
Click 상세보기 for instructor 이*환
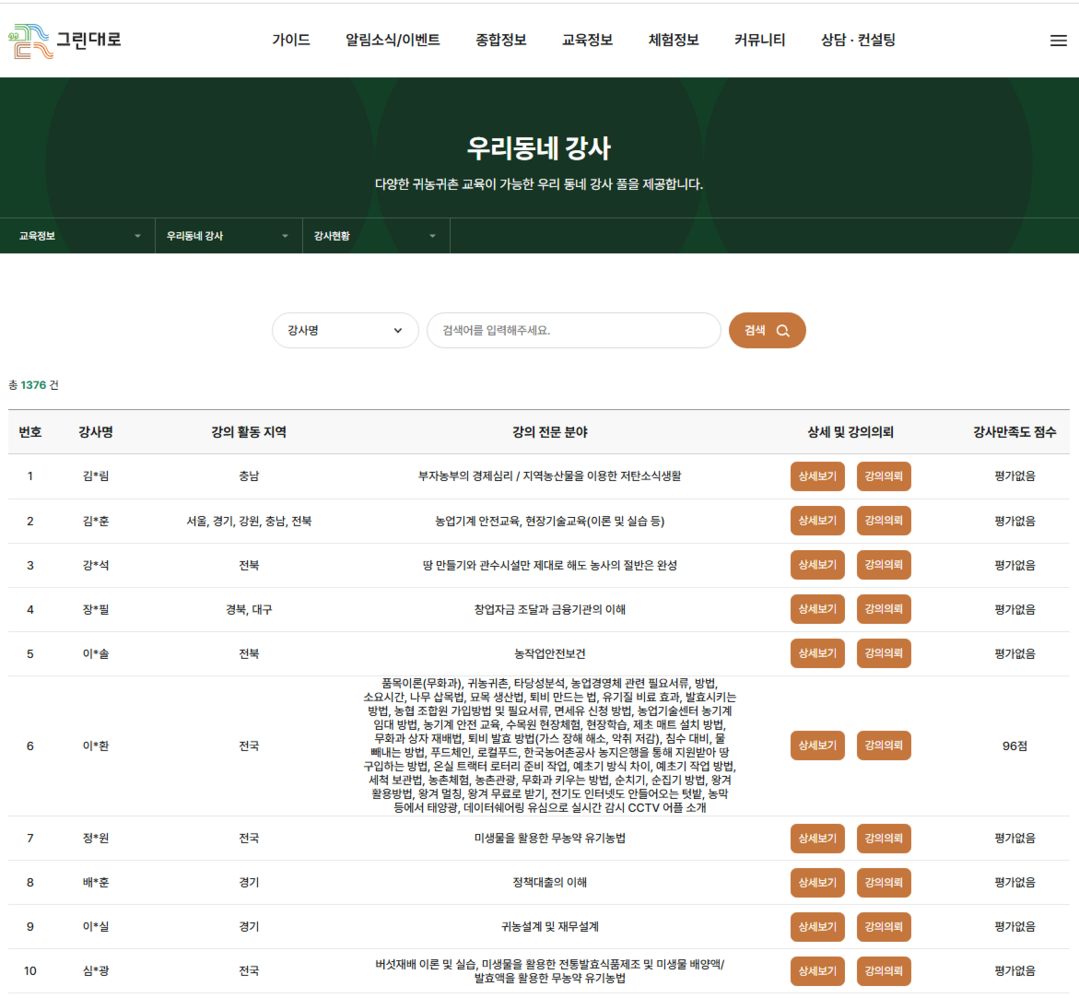(817, 745)
